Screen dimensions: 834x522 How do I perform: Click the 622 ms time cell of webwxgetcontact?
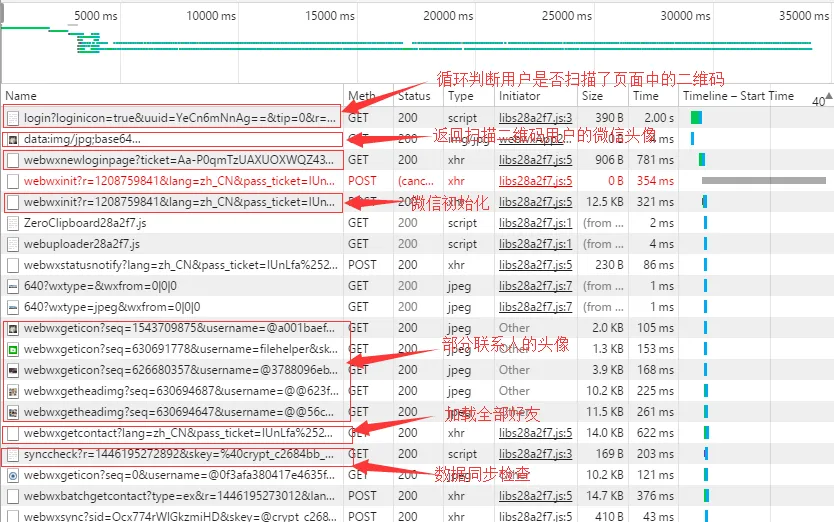655,433
